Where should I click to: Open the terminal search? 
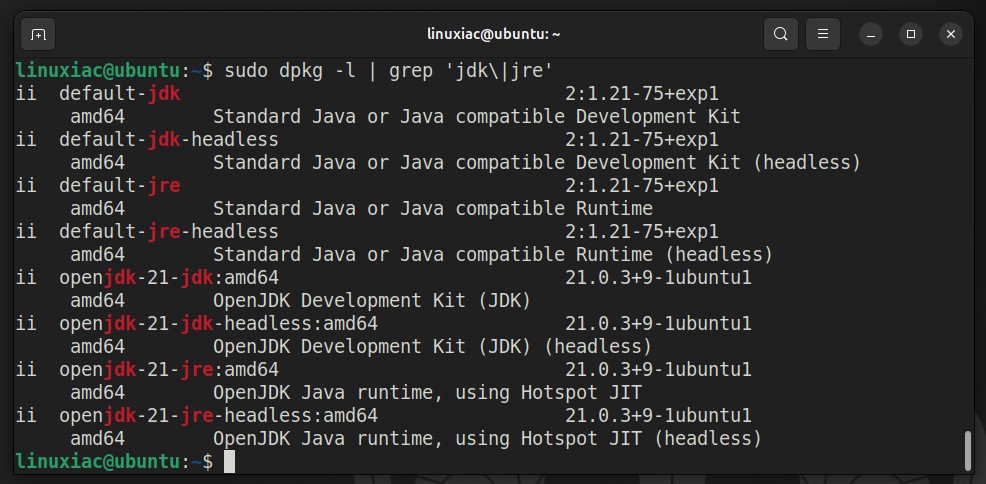[x=780, y=34]
